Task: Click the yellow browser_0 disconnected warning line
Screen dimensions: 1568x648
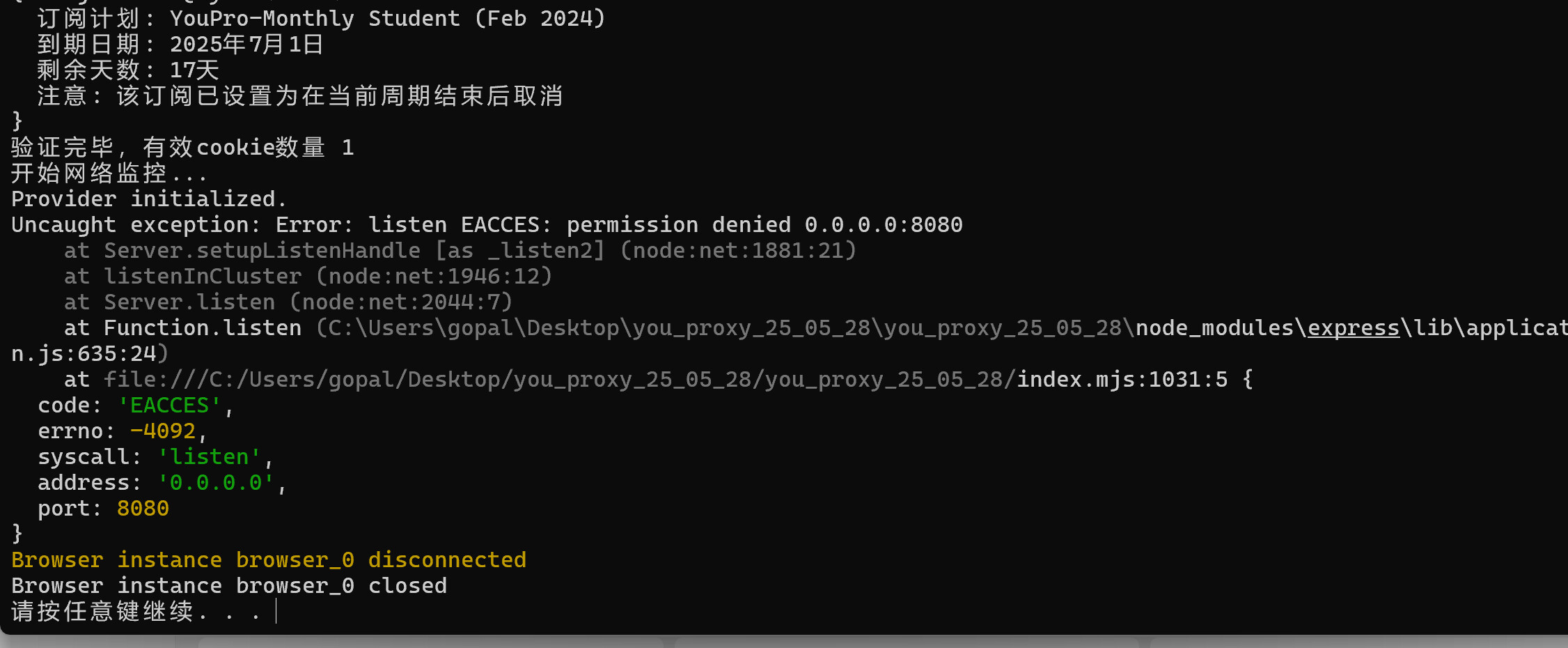Action: tap(269, 560)
